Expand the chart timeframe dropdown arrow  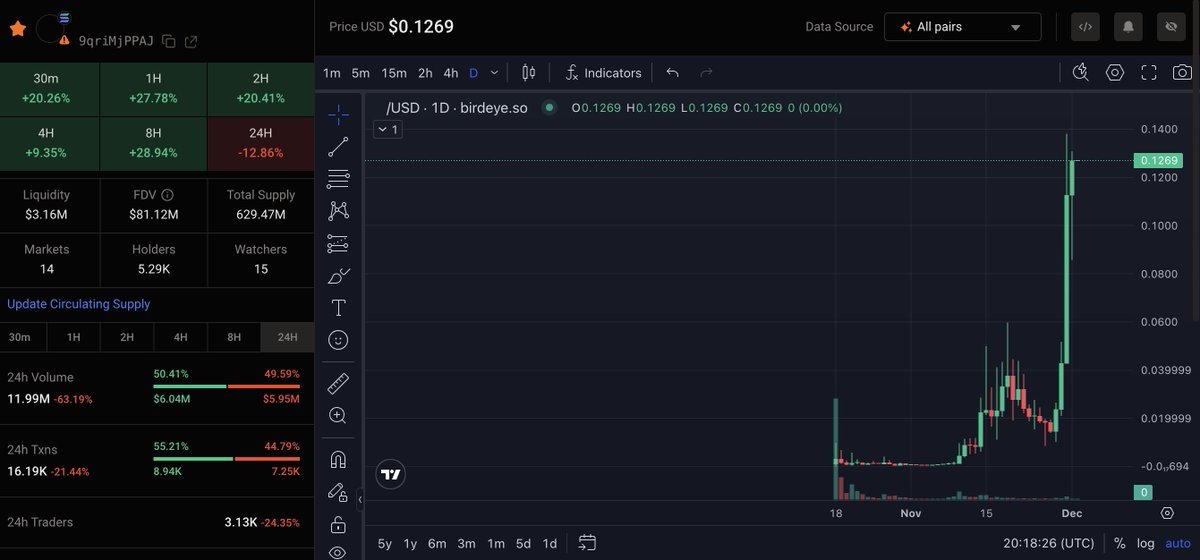coord(494,73)
